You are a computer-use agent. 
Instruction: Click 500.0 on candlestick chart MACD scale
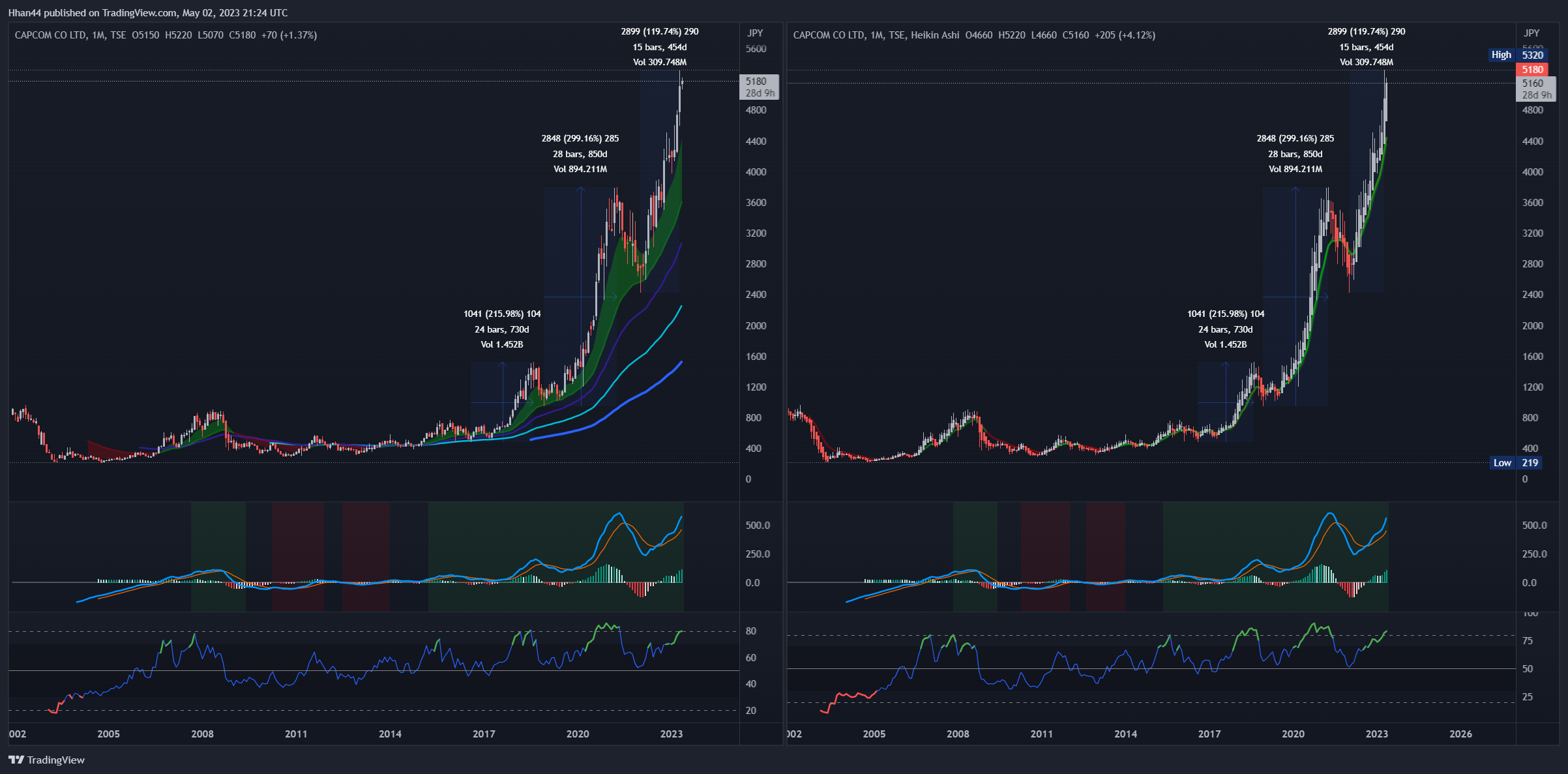[758, 525]
